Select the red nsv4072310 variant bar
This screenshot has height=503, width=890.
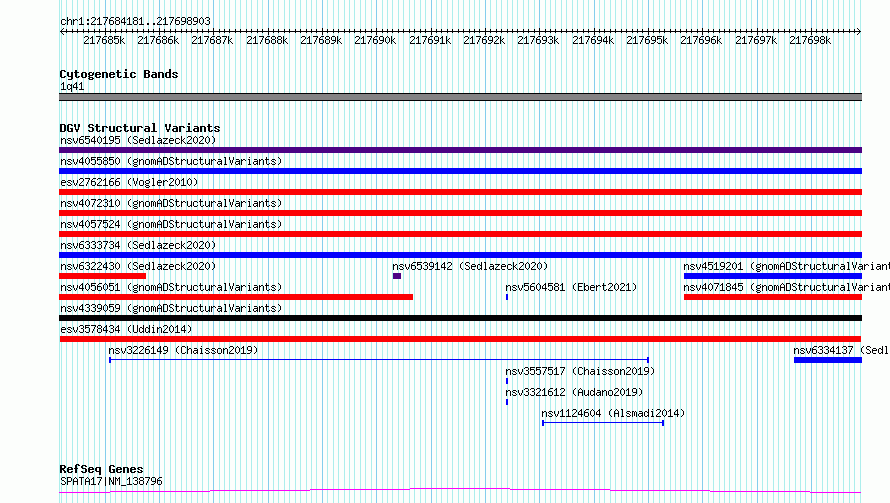tap(460, 213)
